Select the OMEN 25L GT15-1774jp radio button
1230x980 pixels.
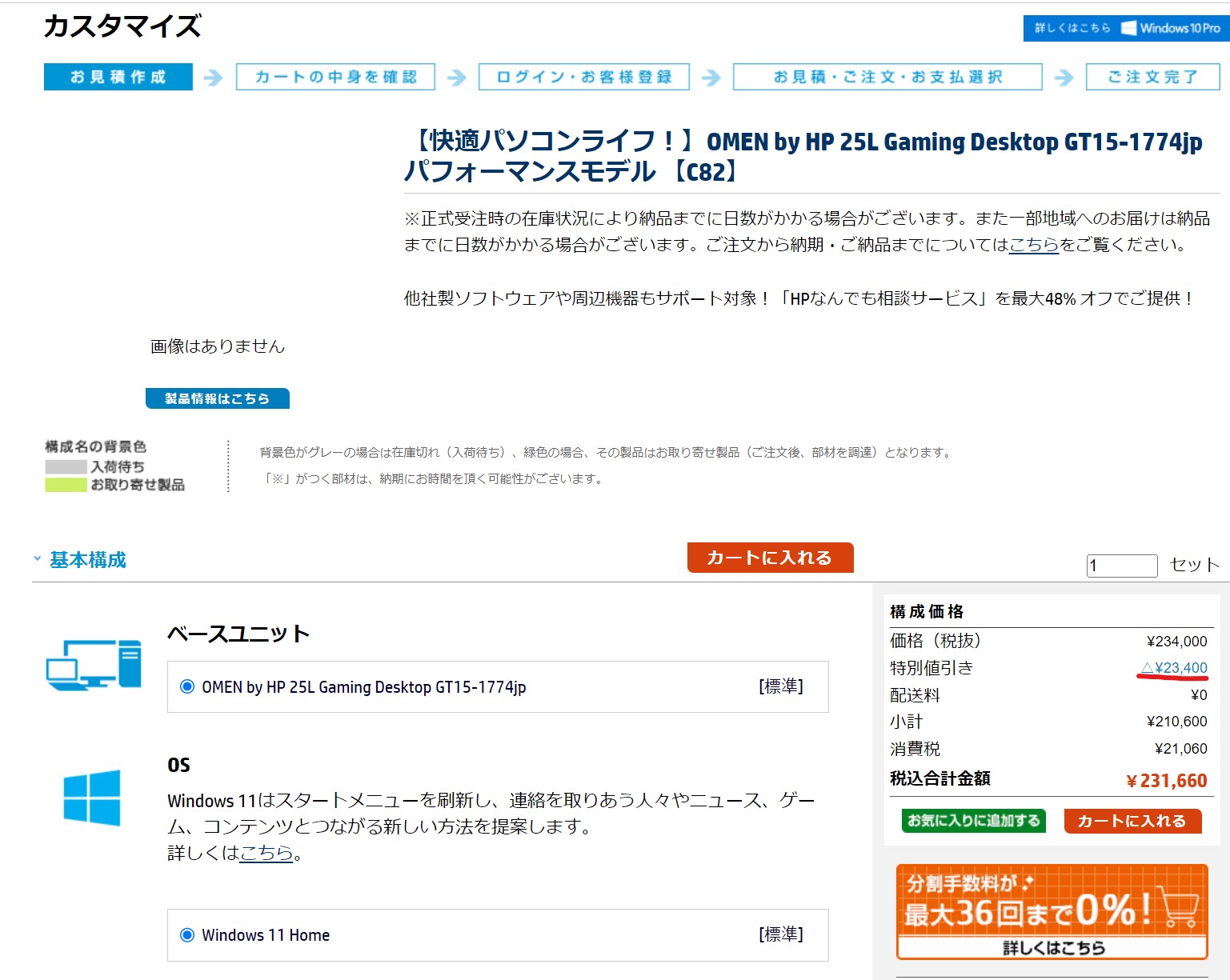point(187,686)
